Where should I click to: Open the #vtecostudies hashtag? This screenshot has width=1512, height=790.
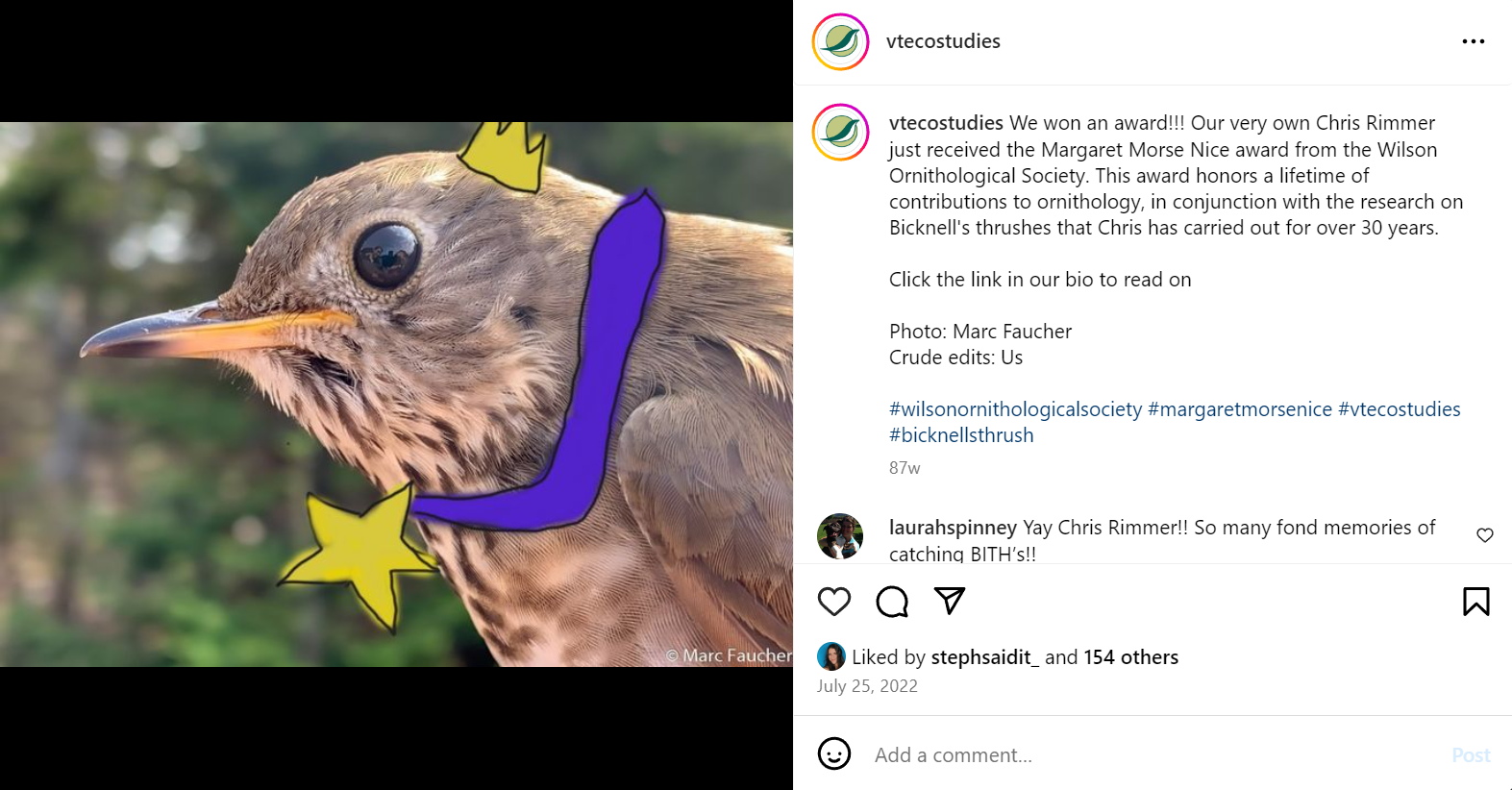tap(1399, 409)
